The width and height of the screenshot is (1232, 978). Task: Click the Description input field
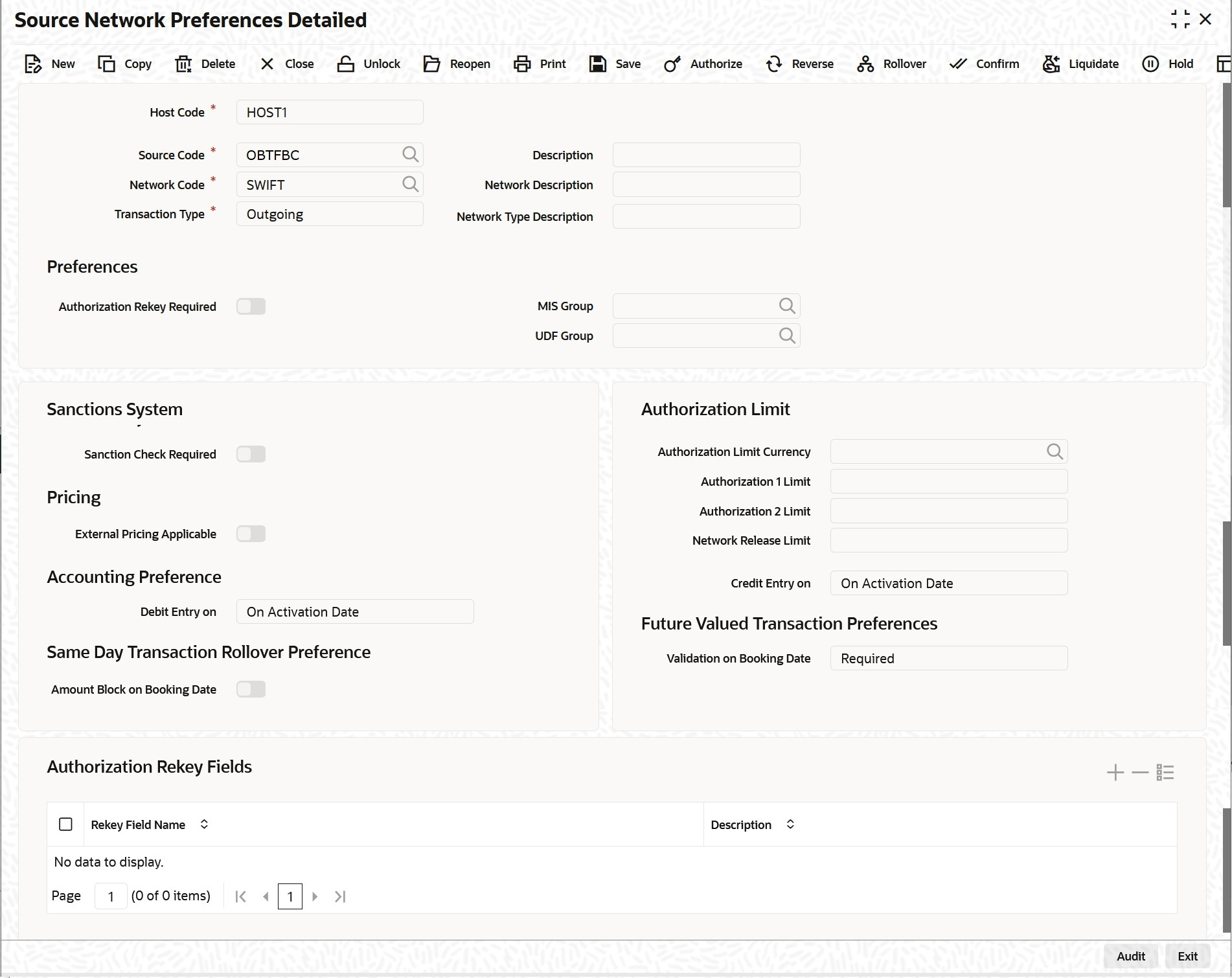tap(707, 155)
